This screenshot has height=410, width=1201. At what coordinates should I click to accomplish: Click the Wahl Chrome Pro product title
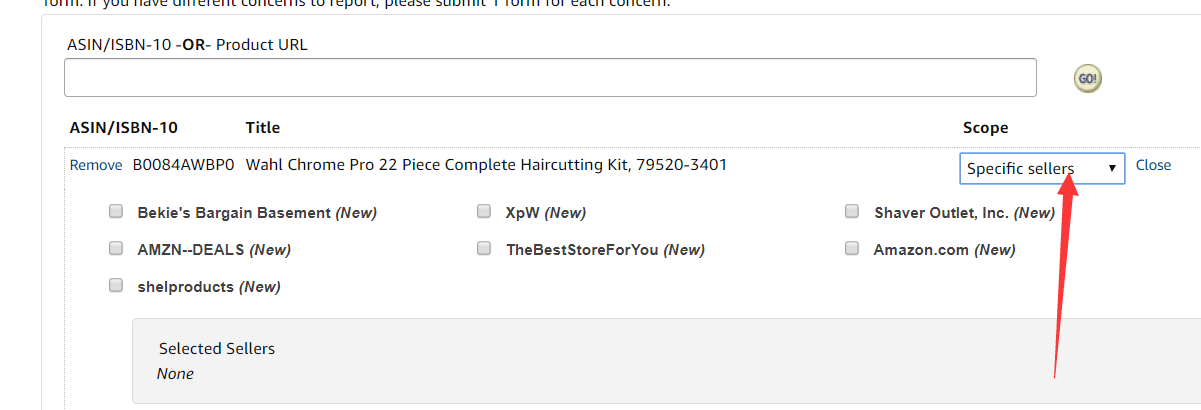click(486, 165)
